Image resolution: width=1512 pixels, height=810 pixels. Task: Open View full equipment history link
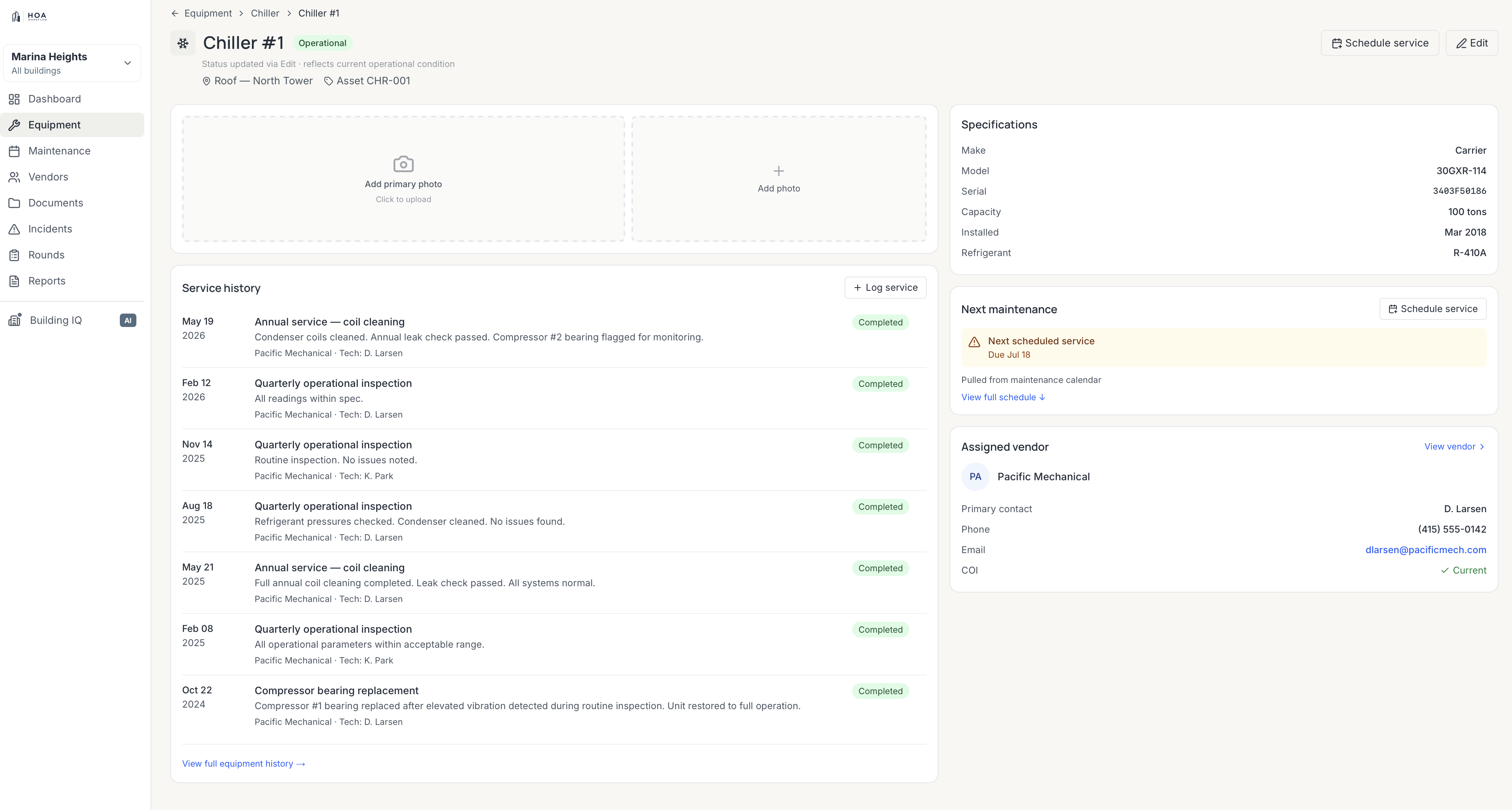pos(244,764)
